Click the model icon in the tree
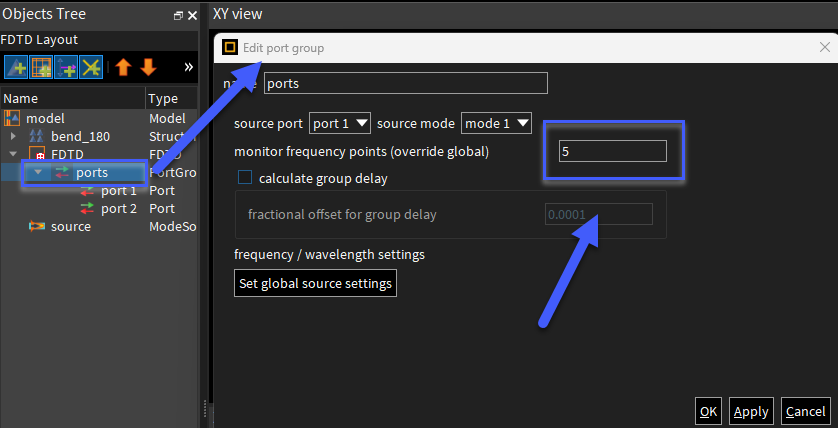The height and width of the screenshot is (428, 838). pyautogui.click(x=12, y=119)
